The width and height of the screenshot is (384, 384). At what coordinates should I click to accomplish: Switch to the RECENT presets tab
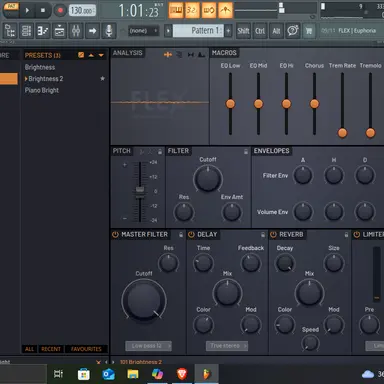[51, 349]
